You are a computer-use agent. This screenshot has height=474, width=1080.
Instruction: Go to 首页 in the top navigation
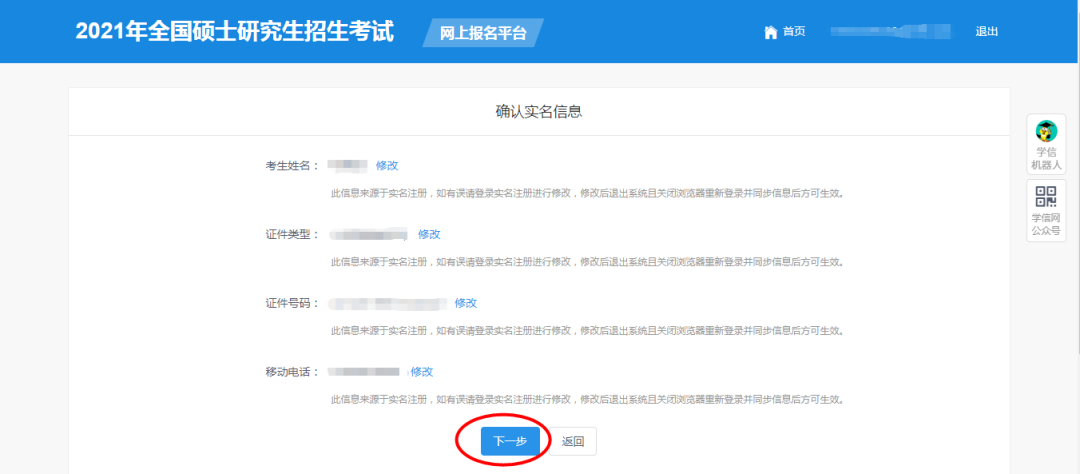[794, 32]
